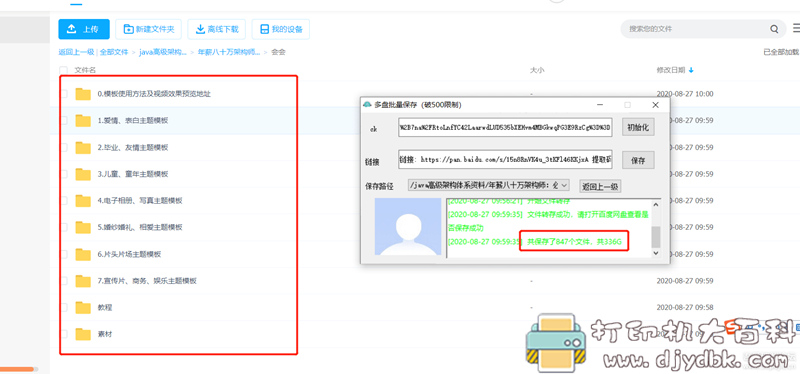Viewport: 800px width, 374px height.
Task: Open folder name 7.宣传片、商务、娱乐主题模板
Action: 147,281
